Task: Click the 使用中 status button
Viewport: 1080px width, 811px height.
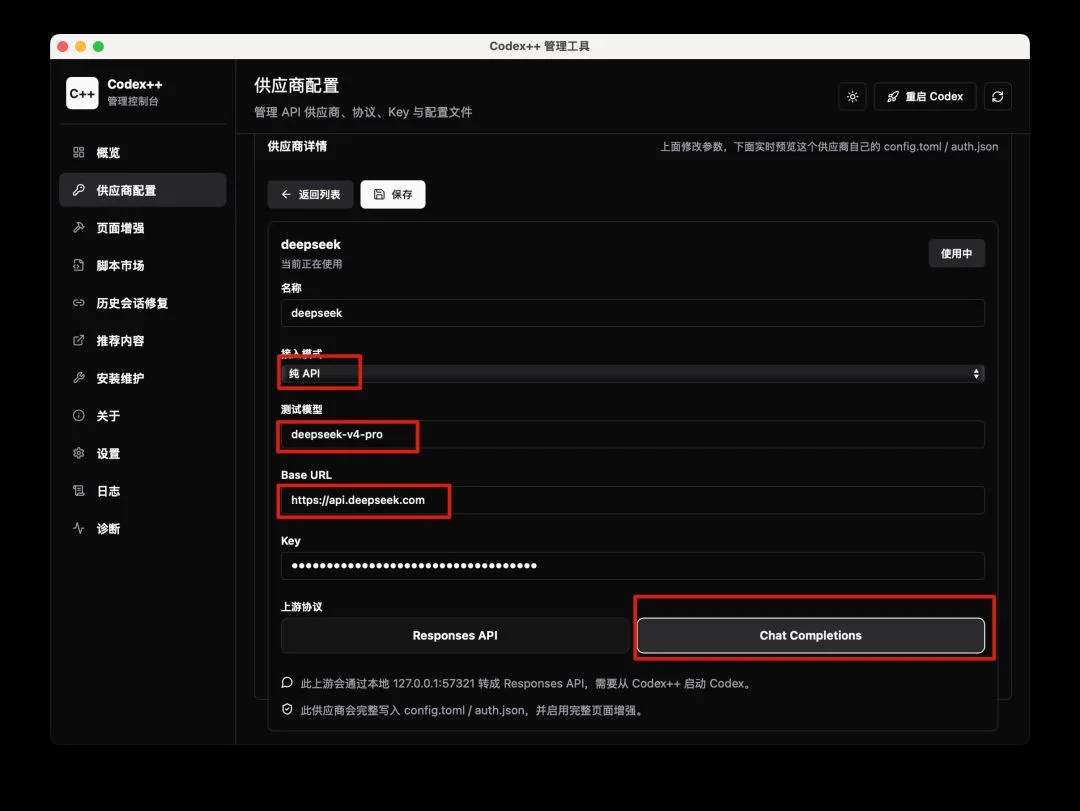Action: click(x=956, y=254)
